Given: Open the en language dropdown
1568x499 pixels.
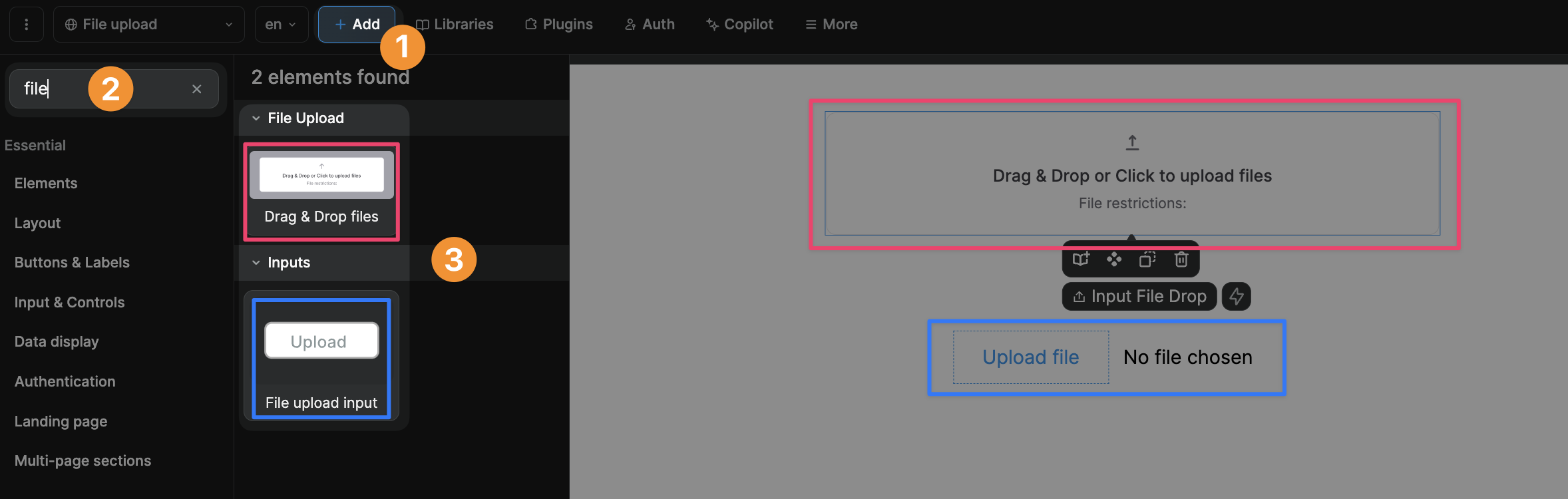Looking at the screenshot, I should [281, 24].
